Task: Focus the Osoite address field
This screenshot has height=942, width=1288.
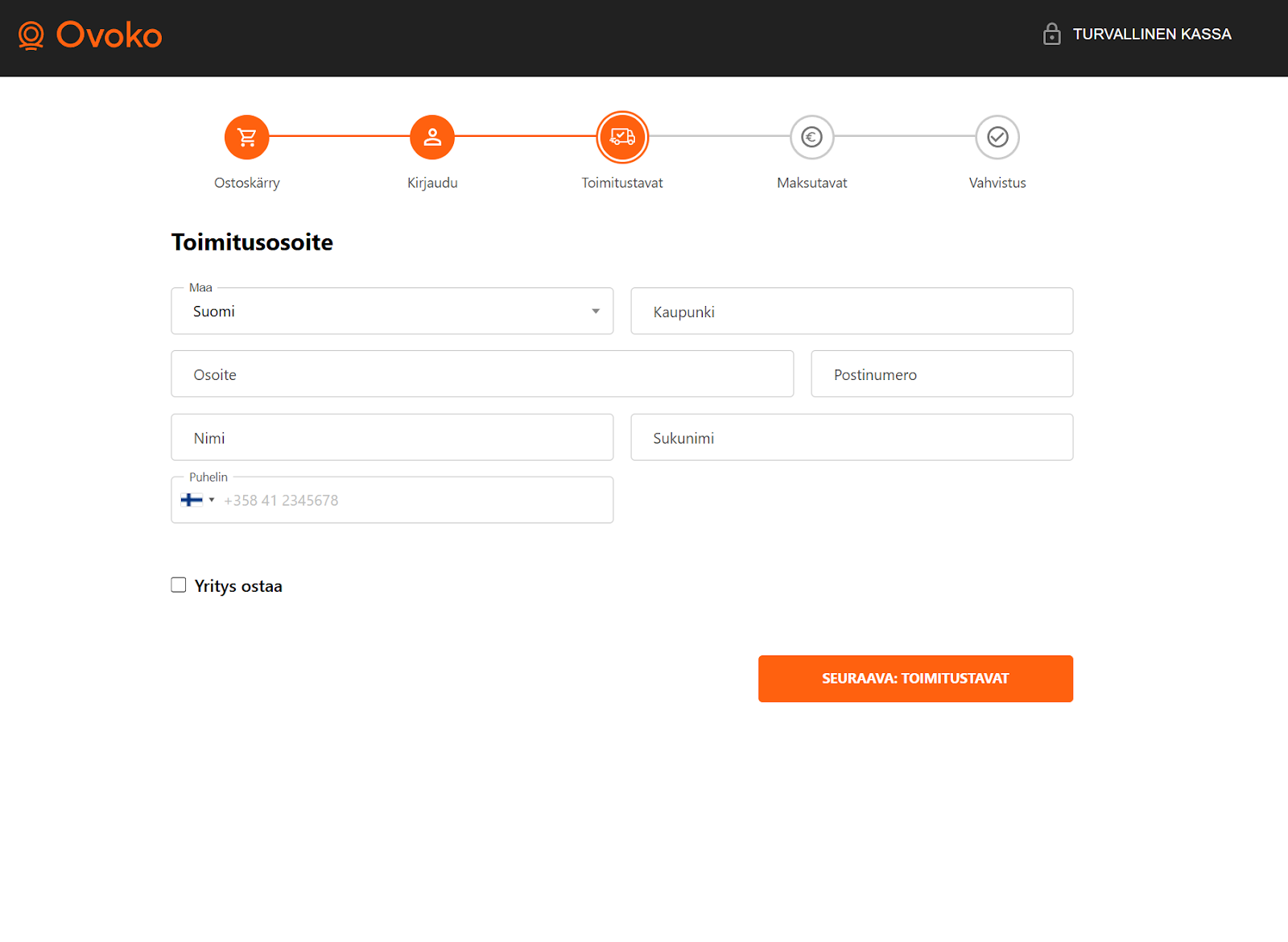Action: tap(482, 374)
